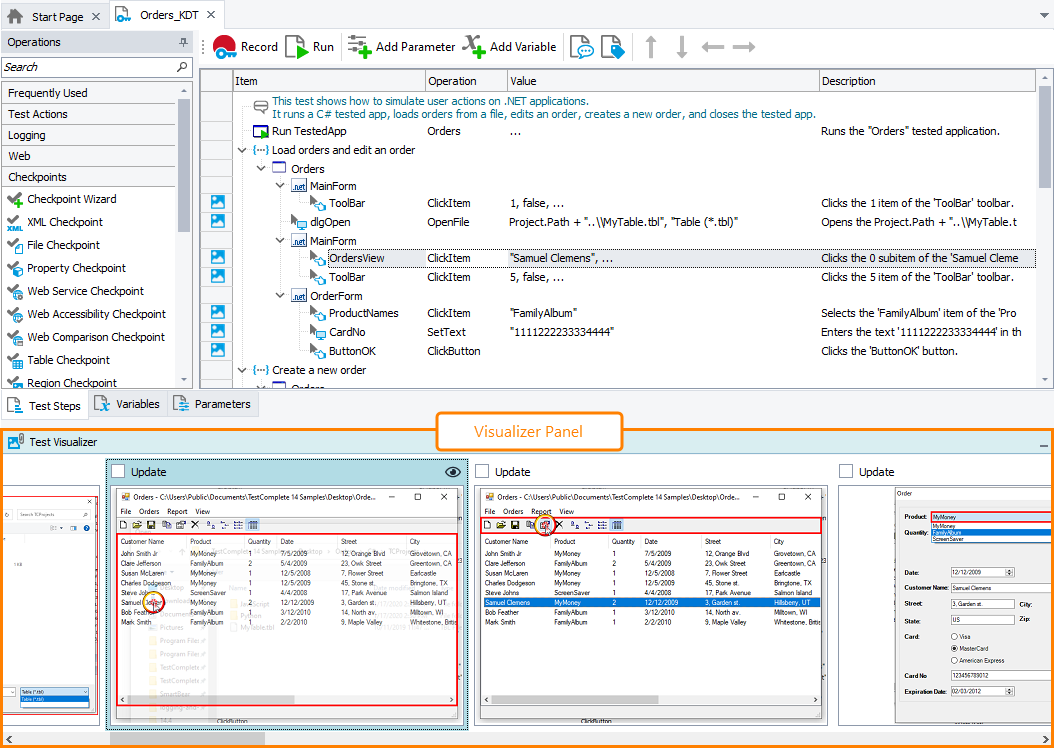Screen dimensions: 1054x748
Task: Switch to the Variables tab
Action: coord(127,404)
